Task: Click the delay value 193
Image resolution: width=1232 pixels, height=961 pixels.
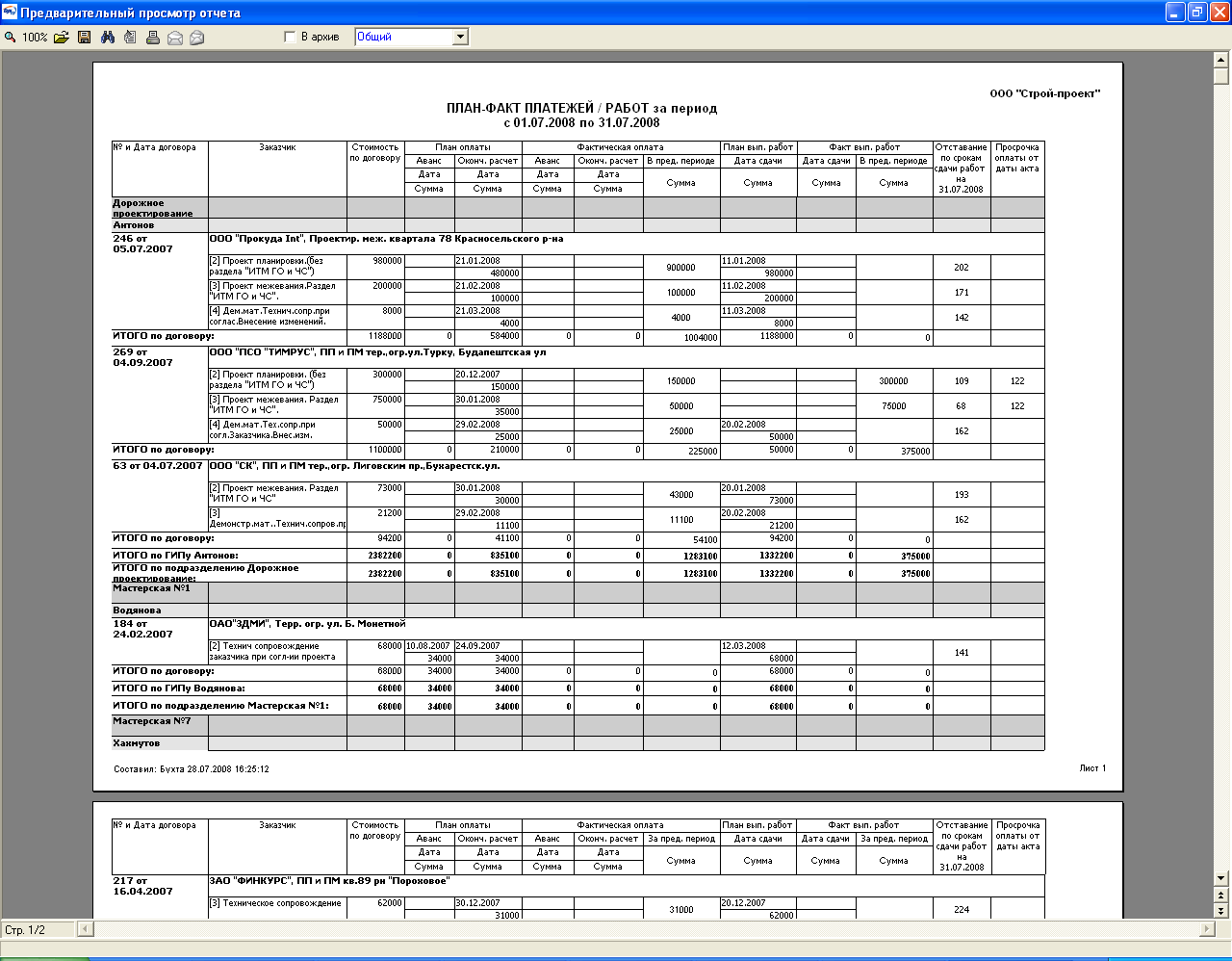Action: 961,495
